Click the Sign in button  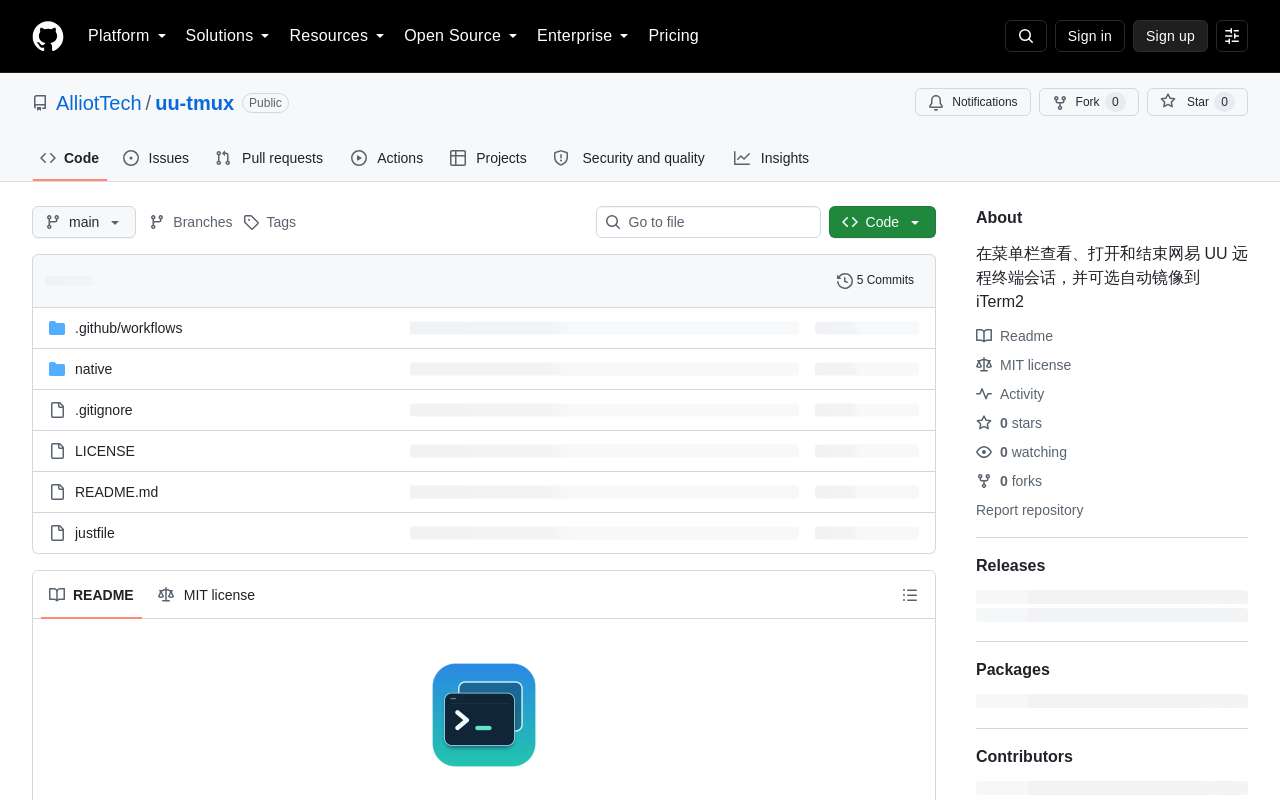pyautogui.click(x=1090, y=36)
